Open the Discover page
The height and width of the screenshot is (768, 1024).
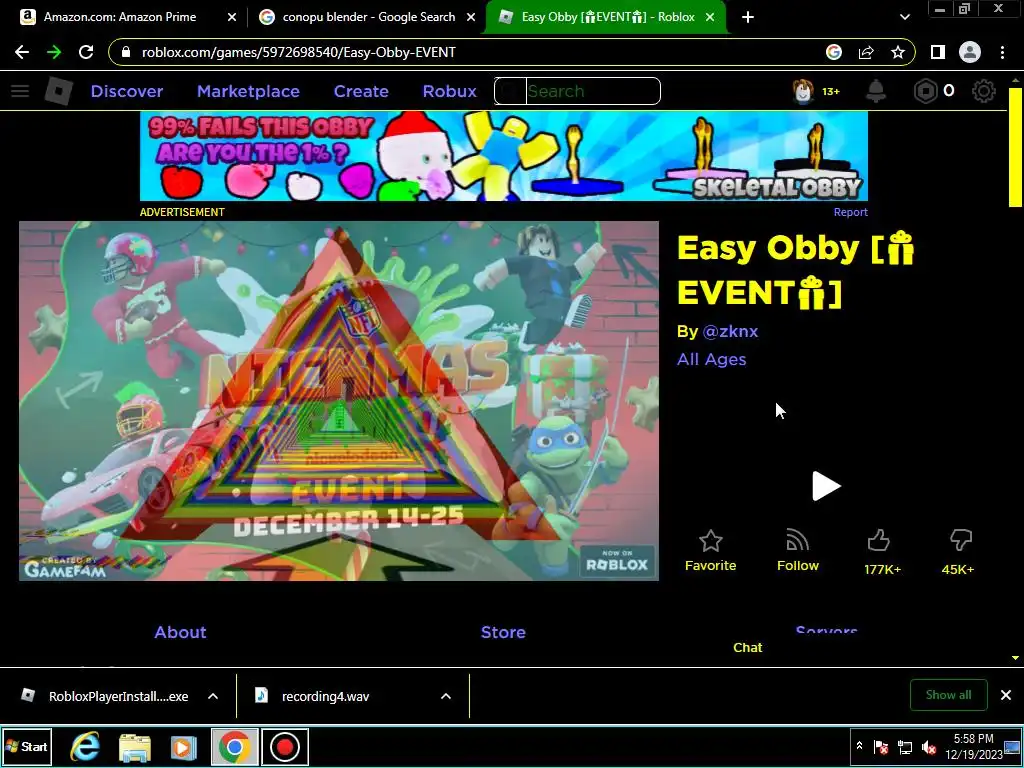(x=127, y=91)
